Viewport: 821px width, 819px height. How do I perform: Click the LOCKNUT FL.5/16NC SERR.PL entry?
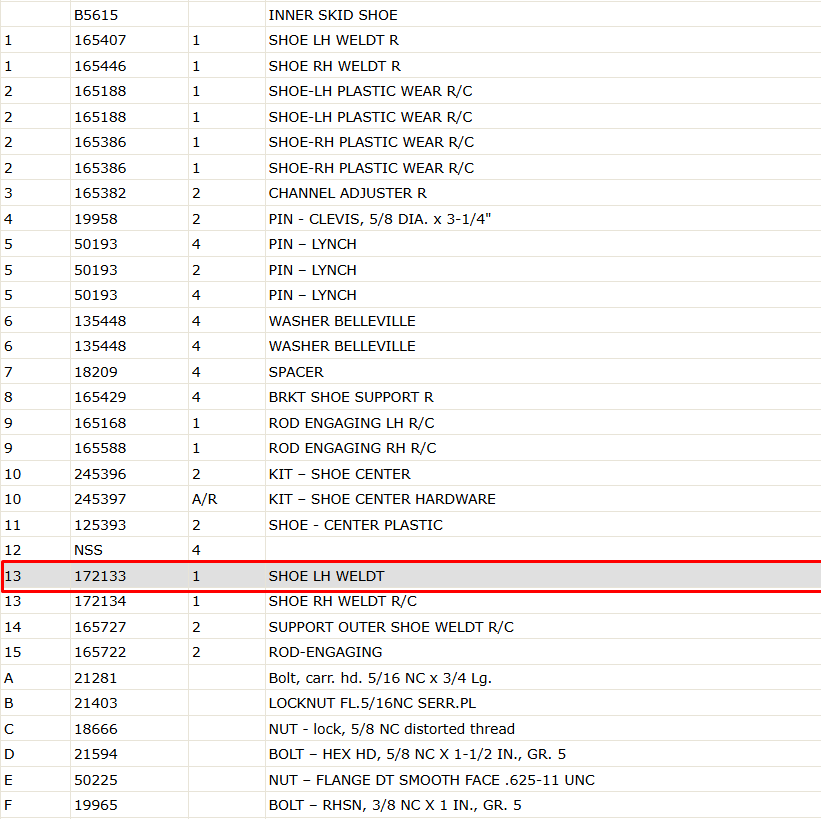click(372, 703)
